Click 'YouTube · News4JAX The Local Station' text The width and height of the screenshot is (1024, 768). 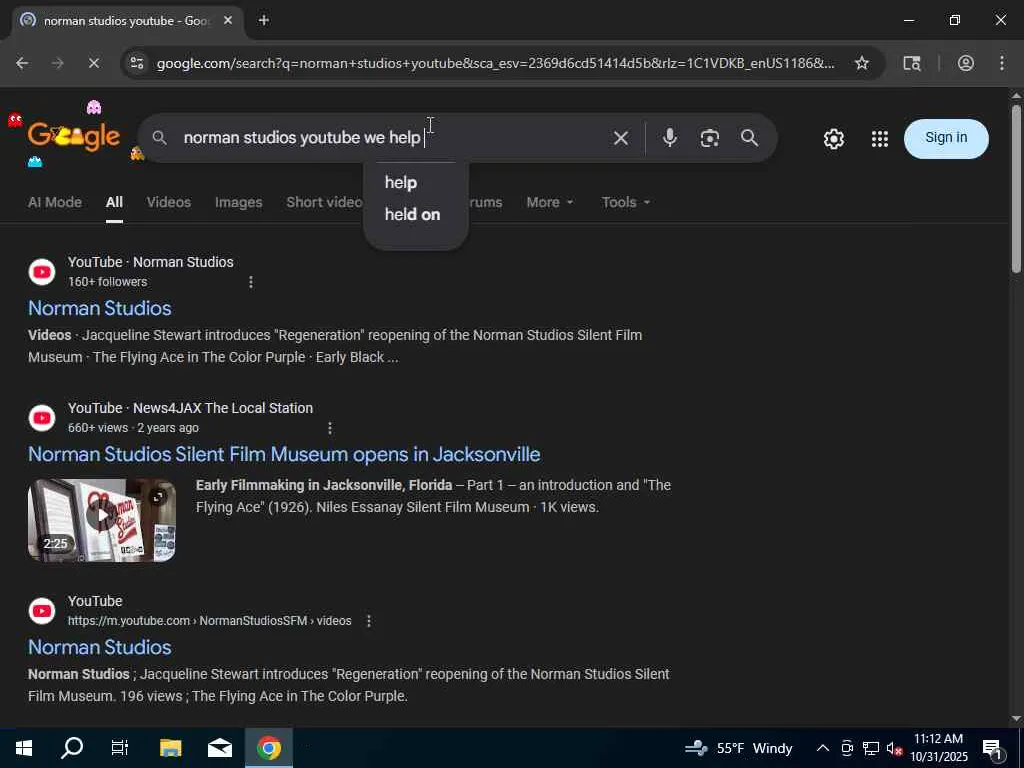191,408
